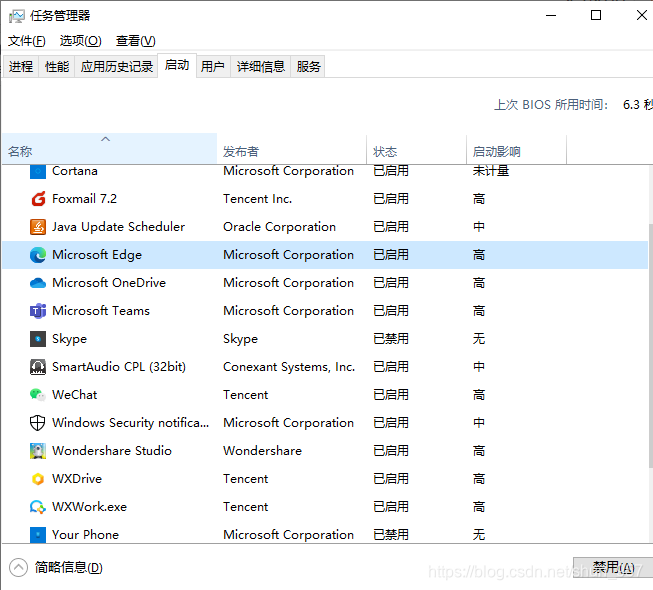Sort by the 状态 column header
The image size is (653, 590).
(416, 149)
